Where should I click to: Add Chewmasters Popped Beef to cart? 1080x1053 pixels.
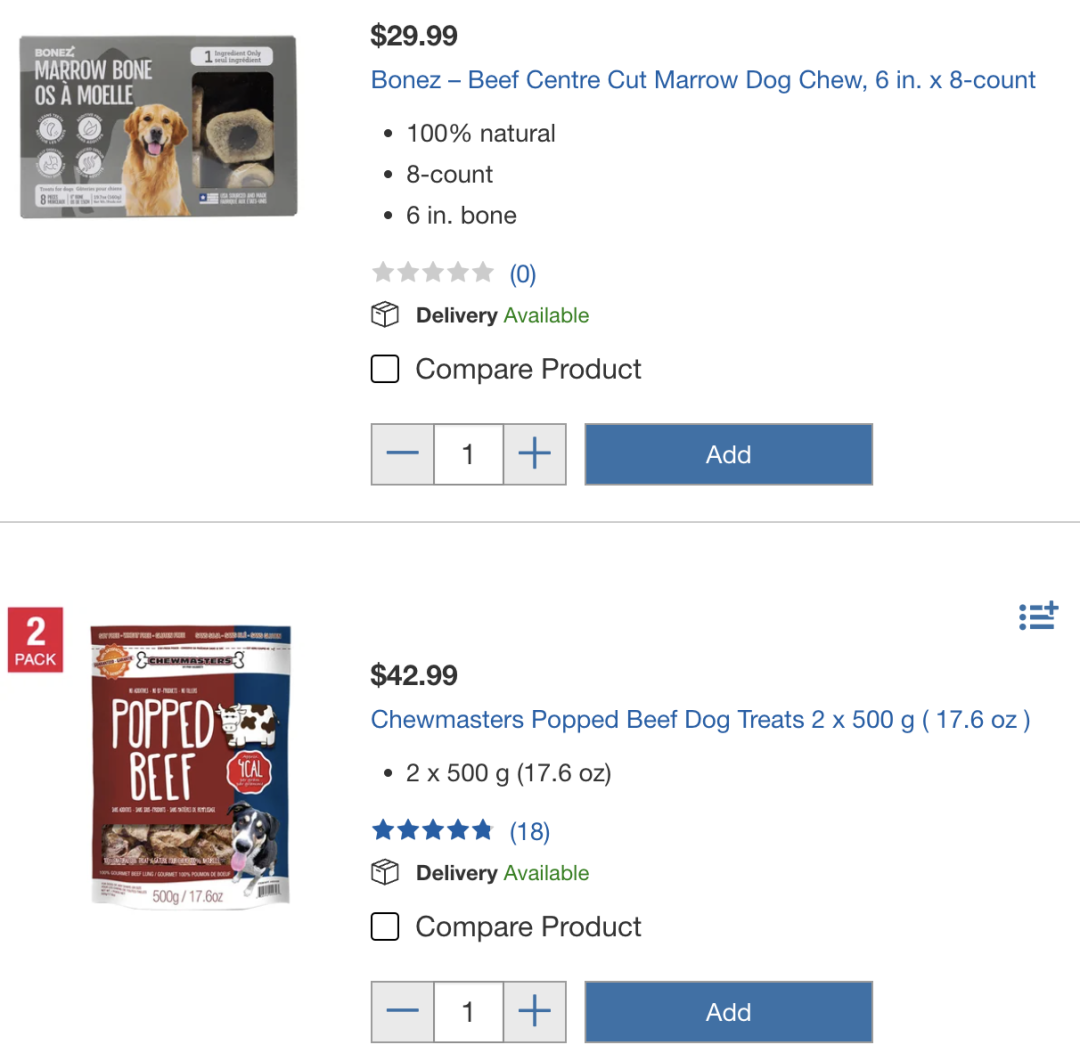pyautogui.click(x=729, y=1012)
